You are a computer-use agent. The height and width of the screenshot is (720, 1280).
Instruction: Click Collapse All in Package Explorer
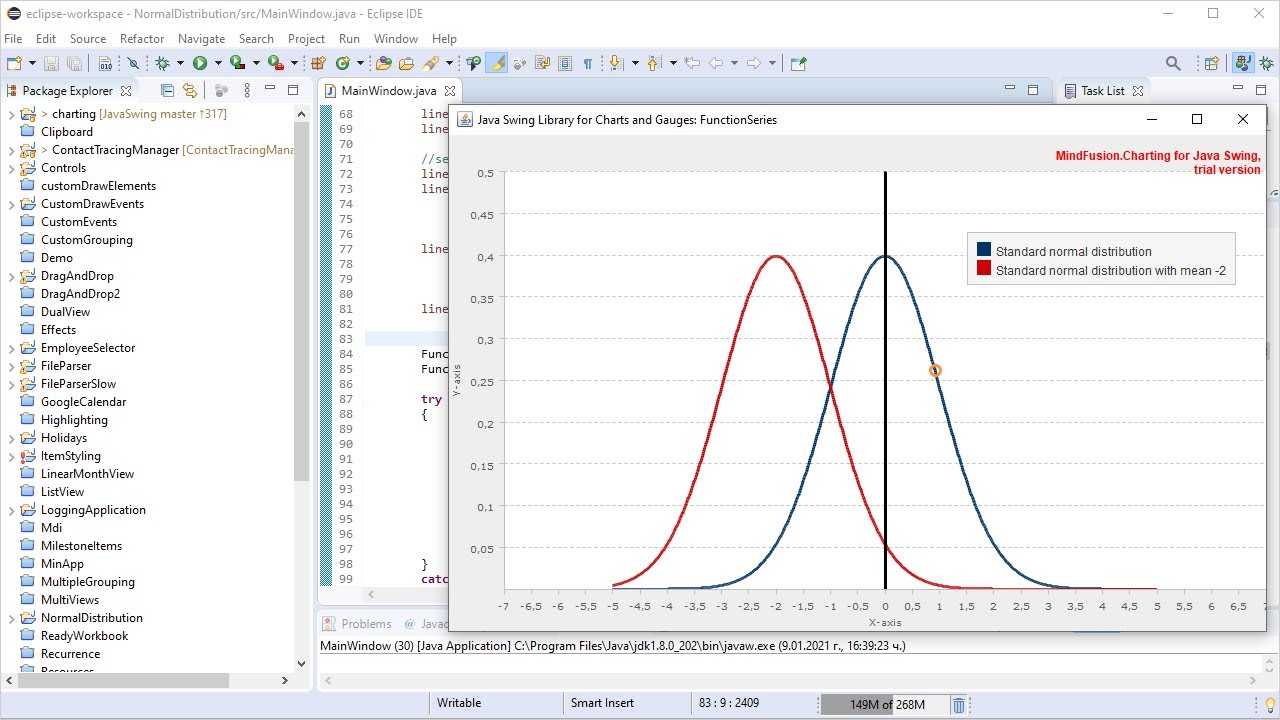pos(167,90)
